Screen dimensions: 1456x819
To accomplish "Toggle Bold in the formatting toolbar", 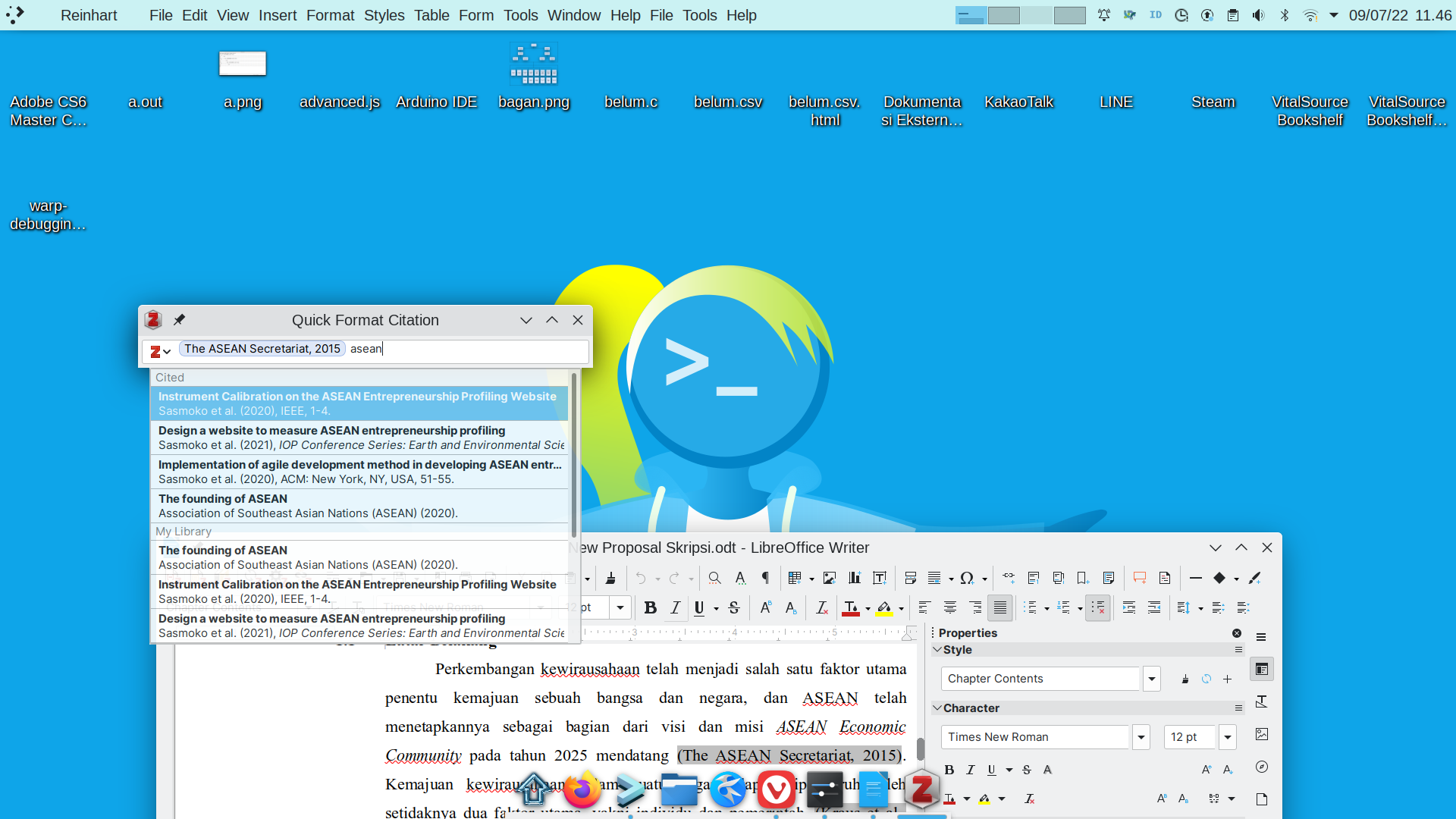I will pos(650,608).
